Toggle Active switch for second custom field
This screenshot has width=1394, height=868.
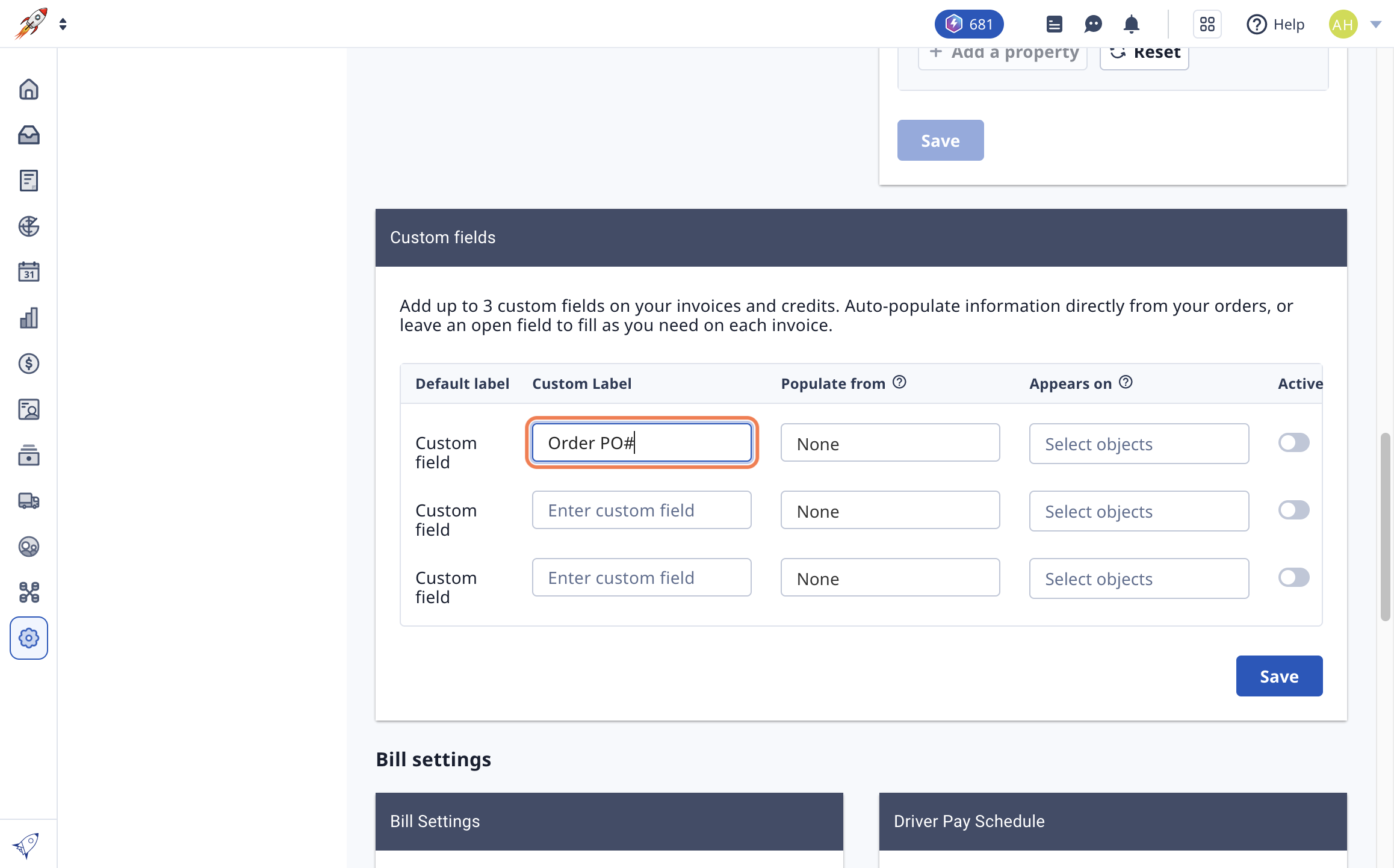pos(1294,510)
